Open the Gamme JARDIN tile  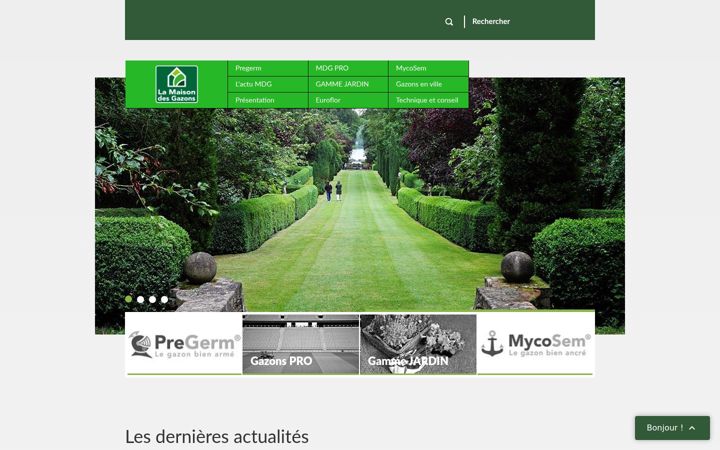(418, 344)
